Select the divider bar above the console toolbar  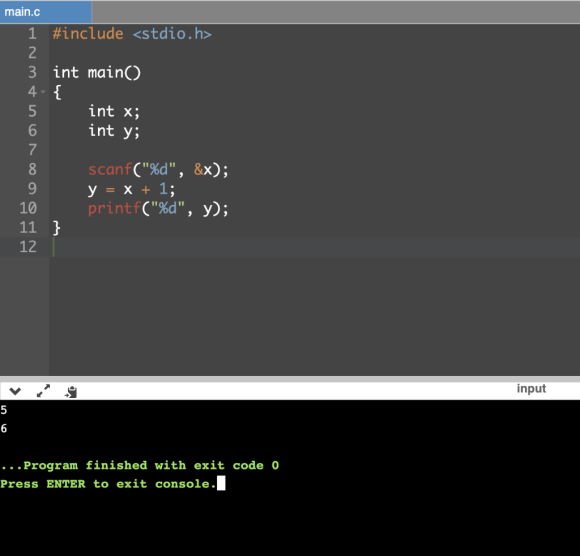[x=290, y=379]
